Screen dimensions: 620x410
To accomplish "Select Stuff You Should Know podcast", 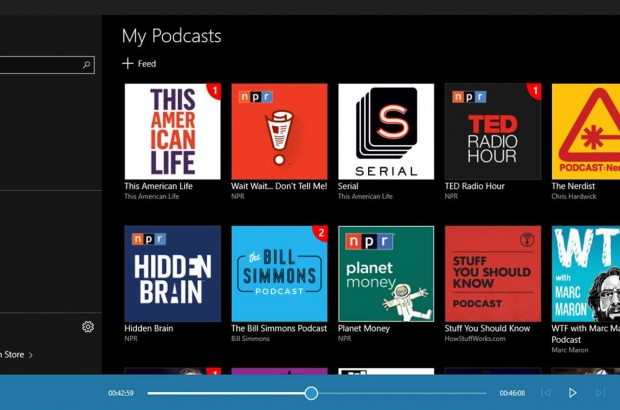I will [493, 273].
